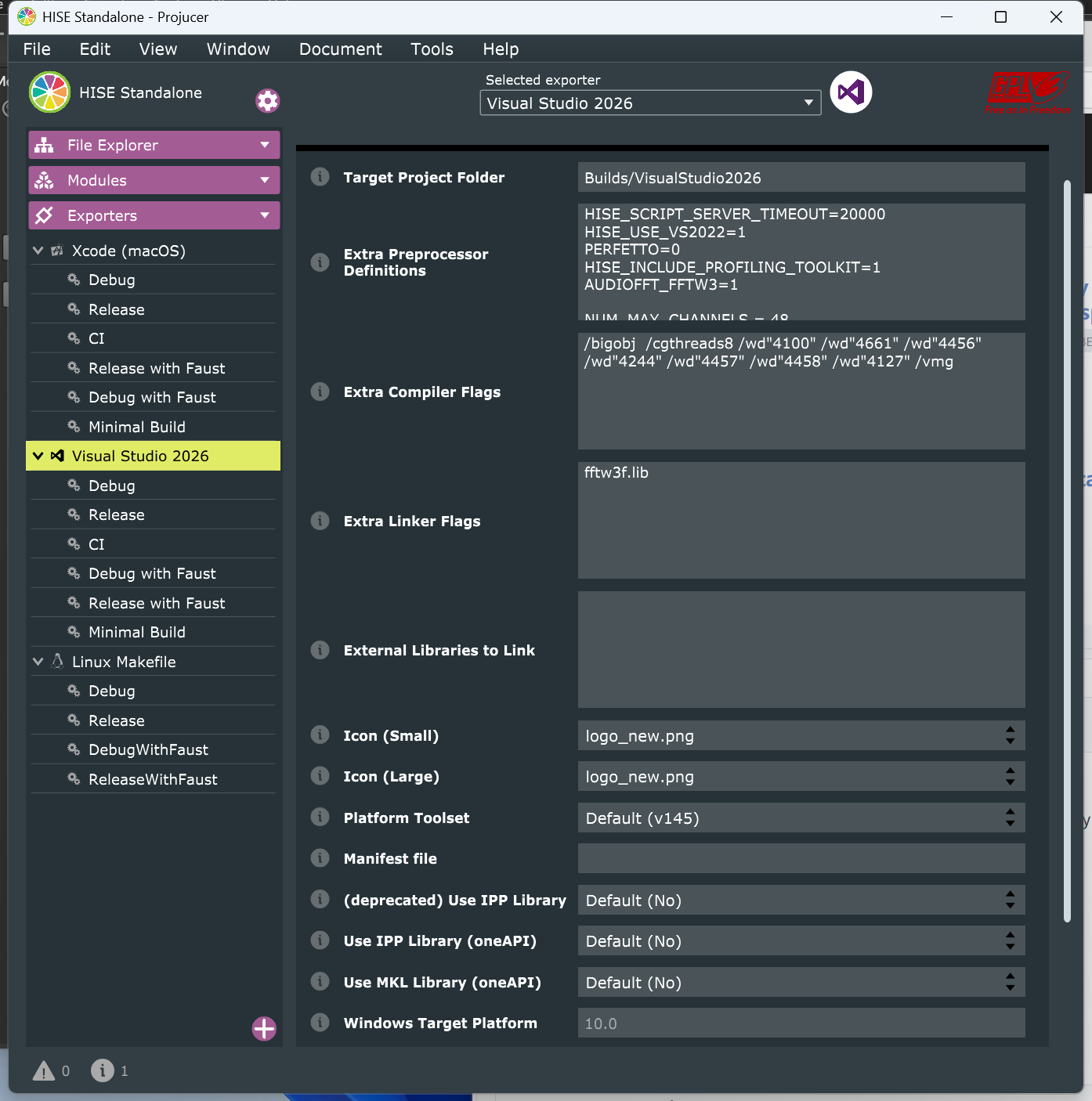This screenshot has width=1092, height=1101.
Task: Click the Visual Studio logo icon
Action: [851, 92]
